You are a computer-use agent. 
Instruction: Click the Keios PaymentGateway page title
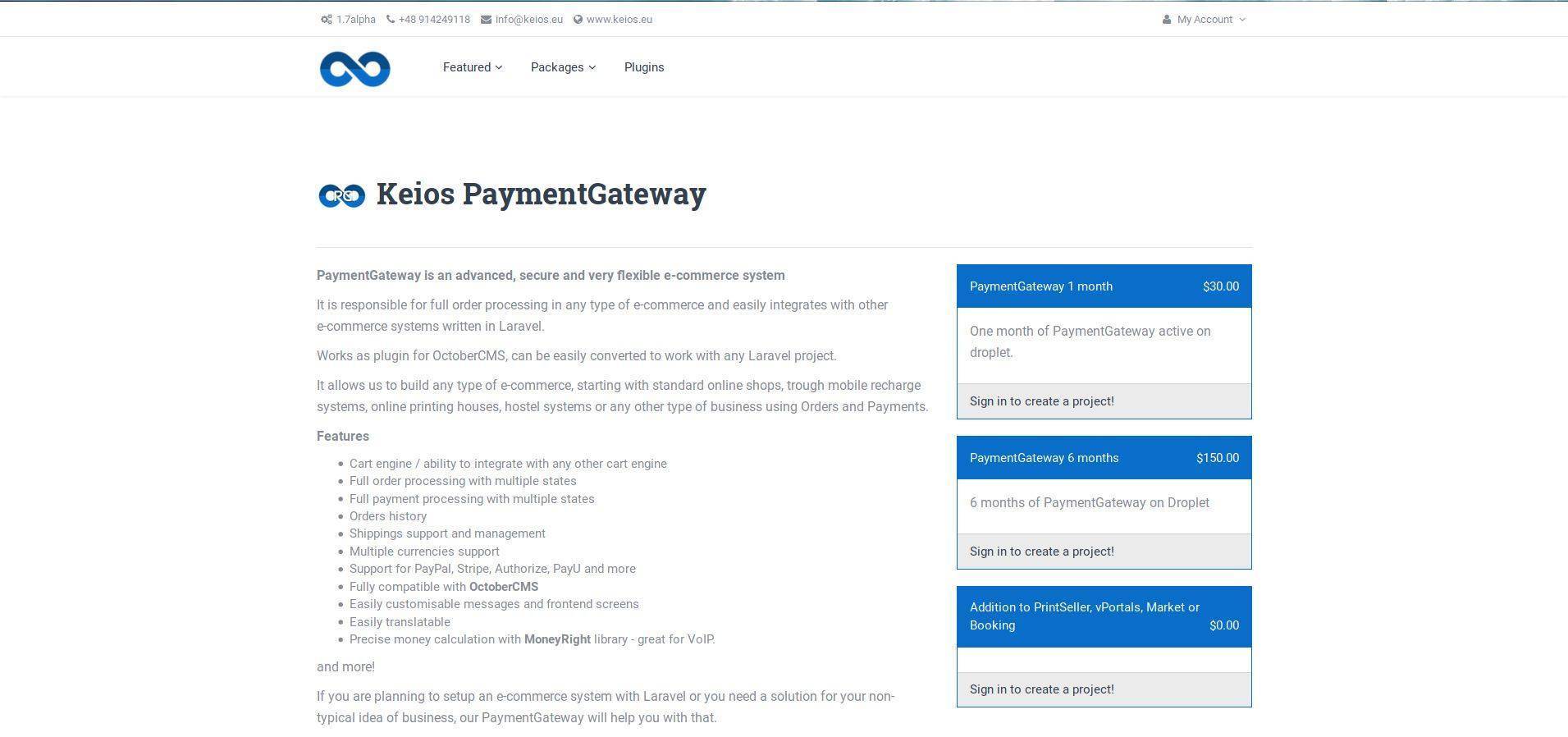(x=541, y=195)
